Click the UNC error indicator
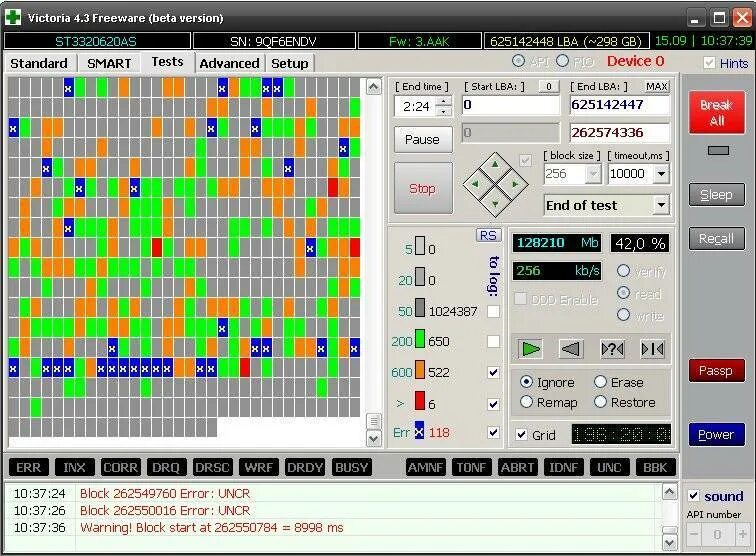The height and width of the screenshot is (556, 756). (x=609, y=467)
